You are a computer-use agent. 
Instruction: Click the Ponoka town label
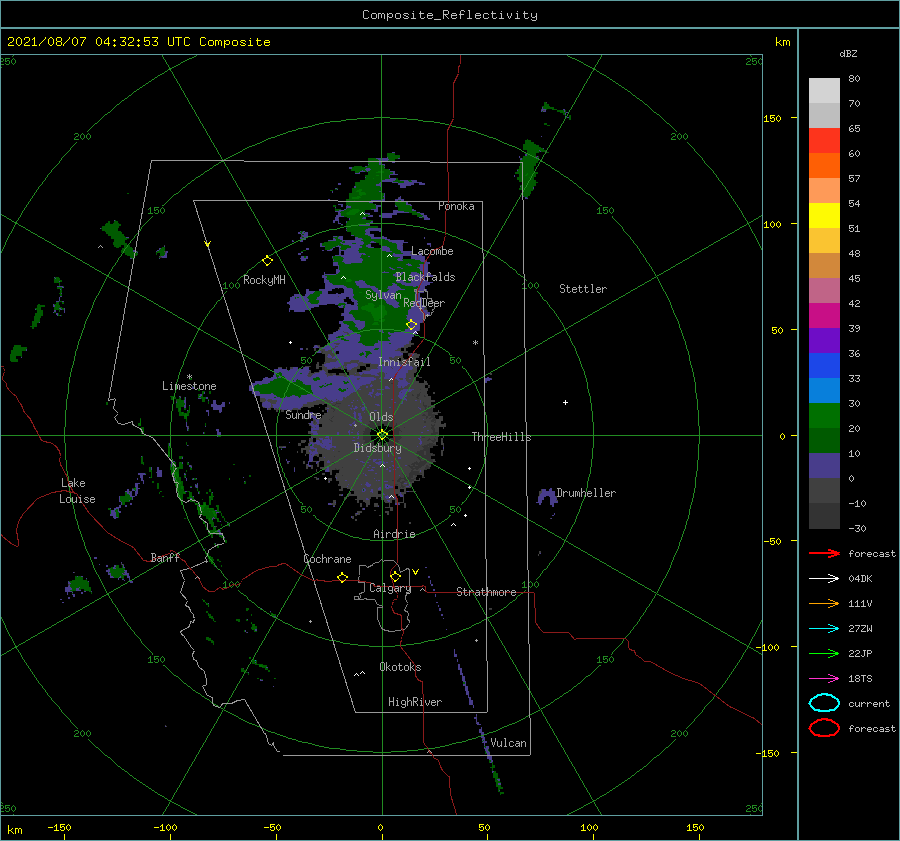[x=456, y=206]
